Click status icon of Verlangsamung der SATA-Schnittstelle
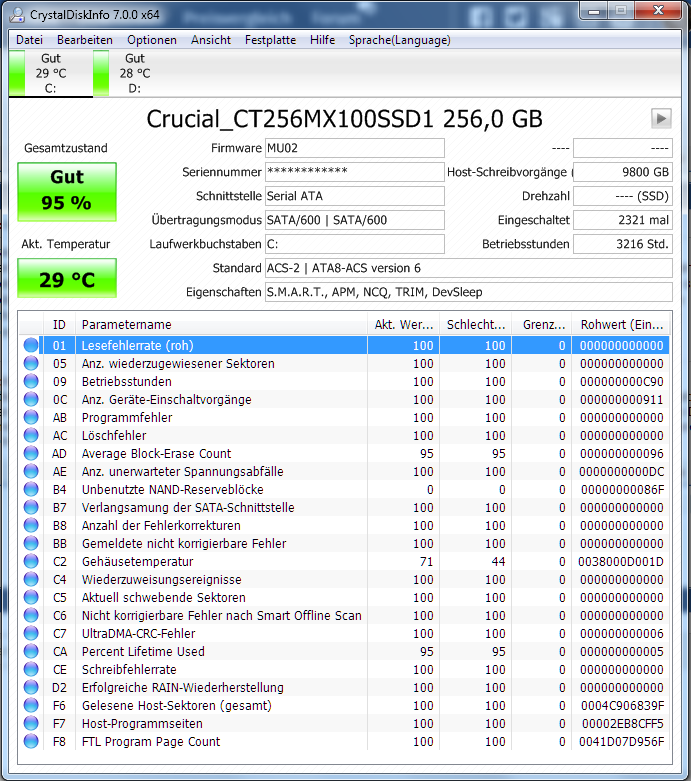 click(31, 507)
